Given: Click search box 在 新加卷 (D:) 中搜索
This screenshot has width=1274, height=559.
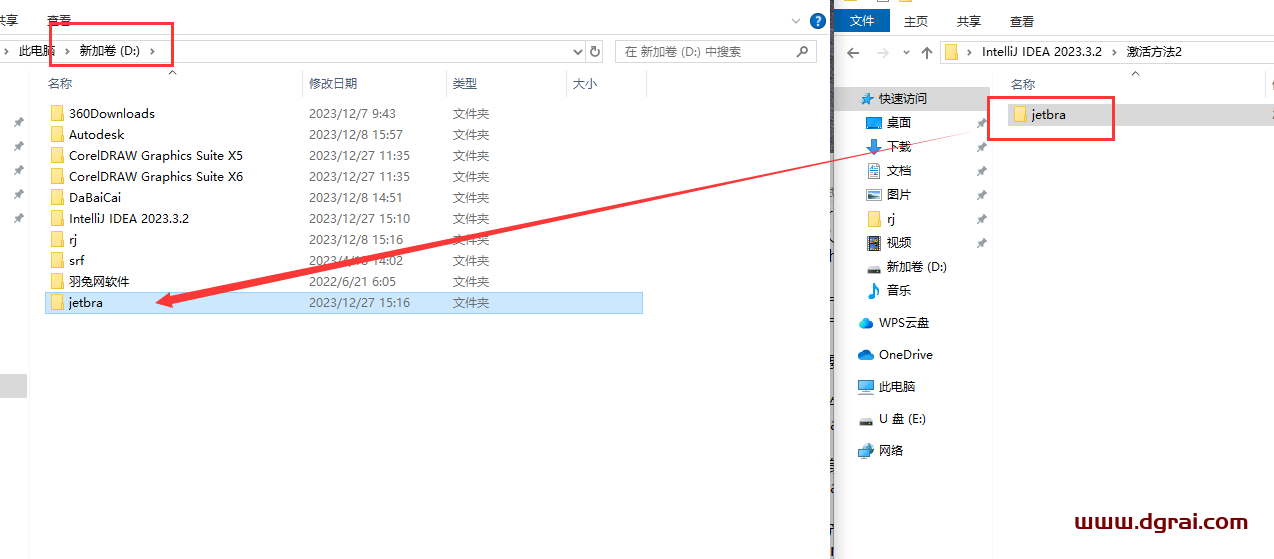Looking at the screenshot, I should pyautogui.click(x=716, y=51).
